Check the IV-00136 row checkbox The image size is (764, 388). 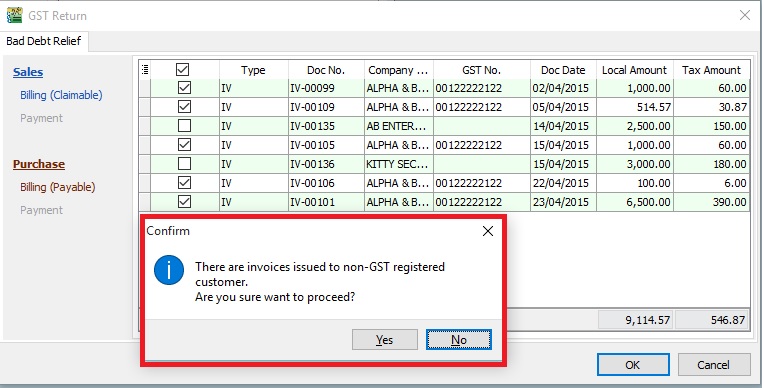pyautogui.click(x=184, y=164)
